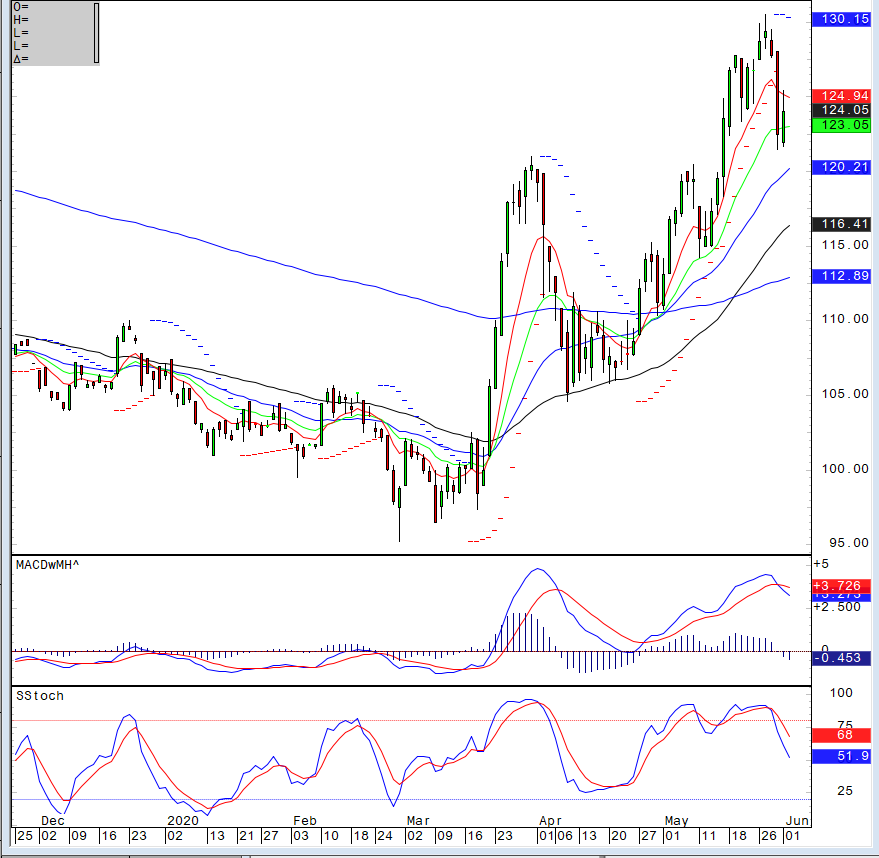Click the 100 stochastic scale label
The height and width of the screenshot is (858, 879).
(x=841, y=693)
